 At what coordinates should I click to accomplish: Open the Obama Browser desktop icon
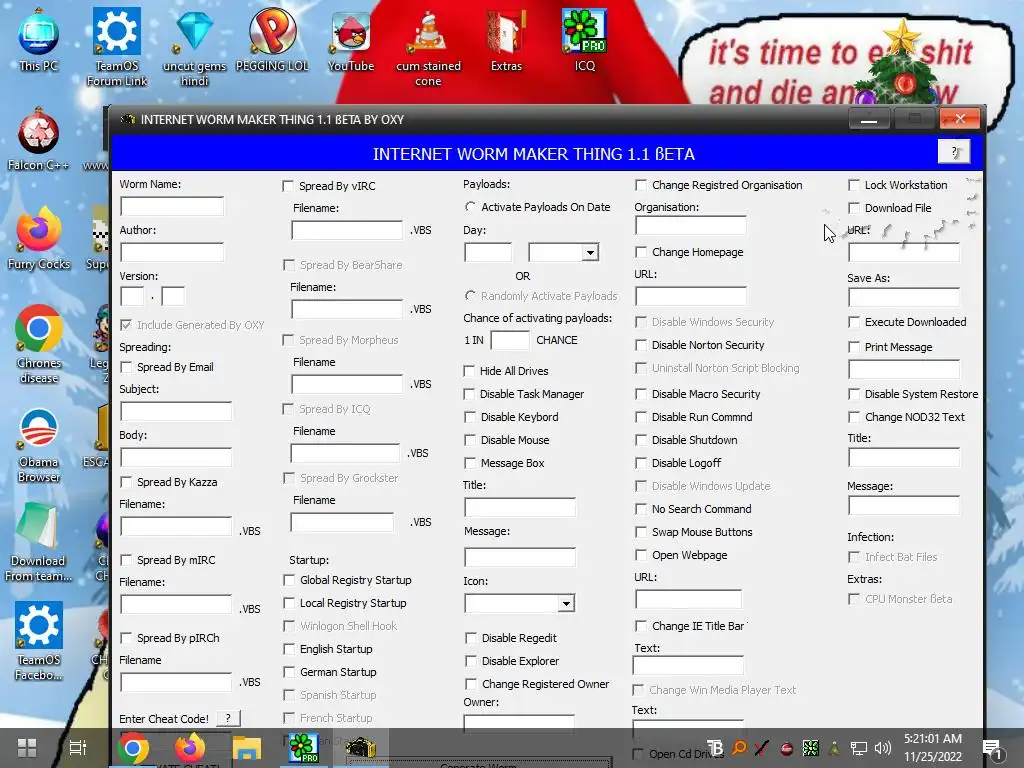click(x=39, y=445)
